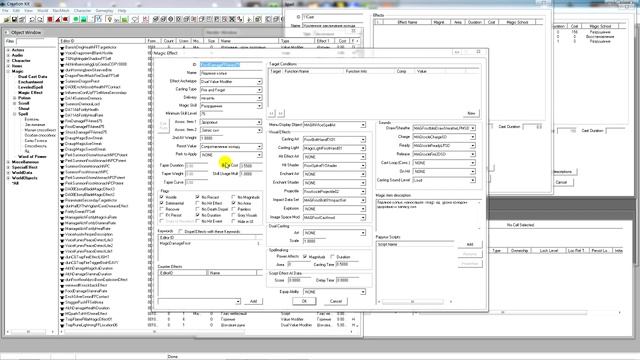The width and height of the screenshot is (640, 360).
Task: Click the undo arrow toolbar icon
Action: click(x=33, y=19)
